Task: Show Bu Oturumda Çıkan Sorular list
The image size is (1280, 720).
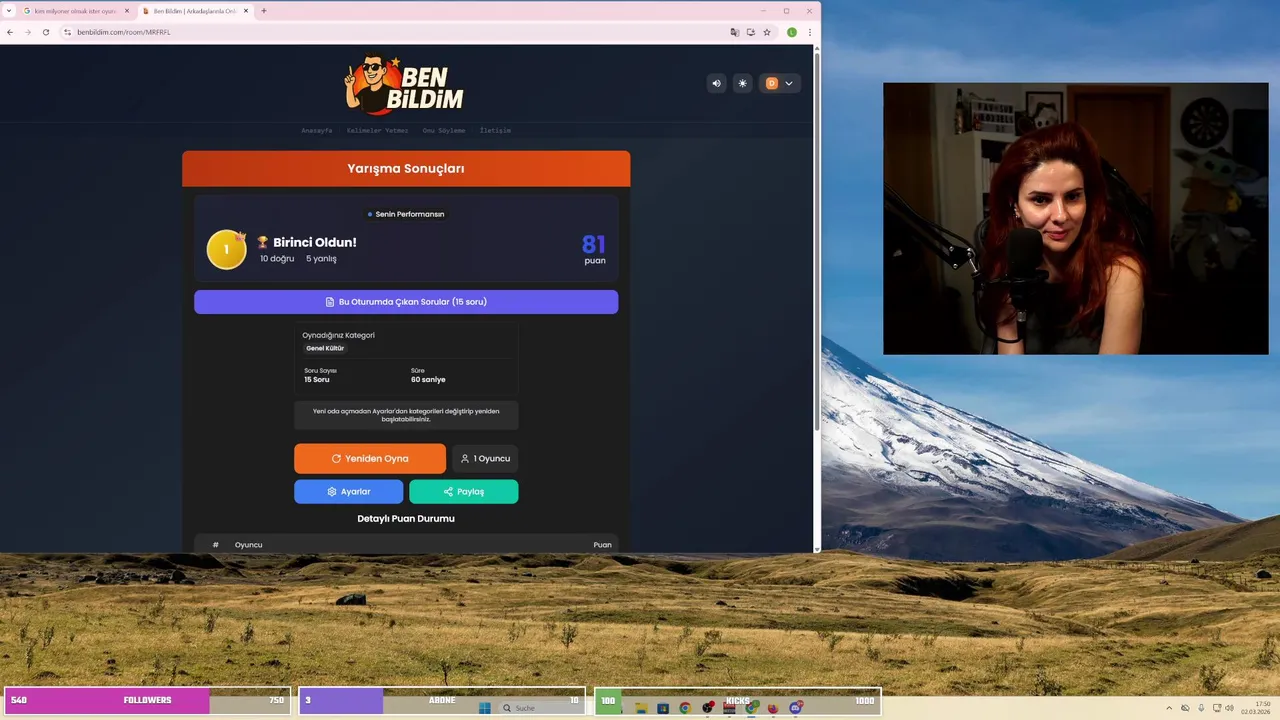Action: [406, 302]
